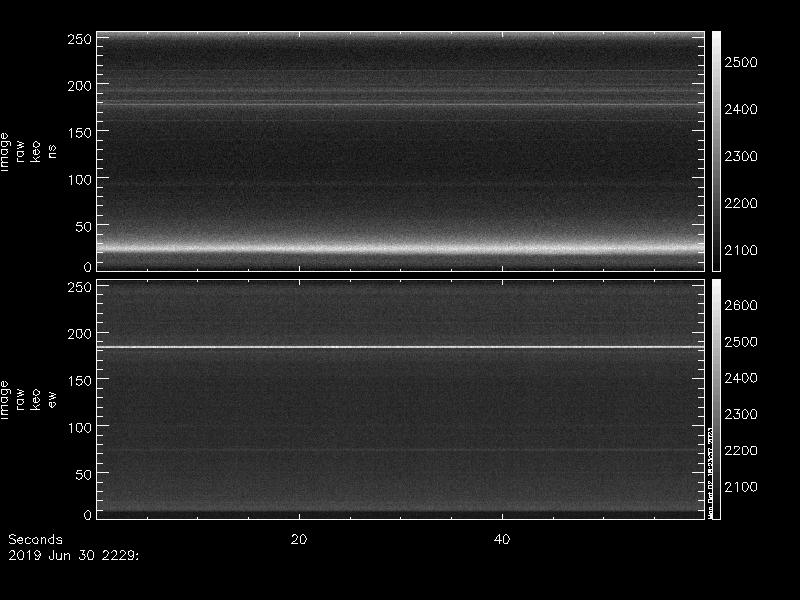Click the 'Seconds' x-axis label

click(x=35, y=539)
